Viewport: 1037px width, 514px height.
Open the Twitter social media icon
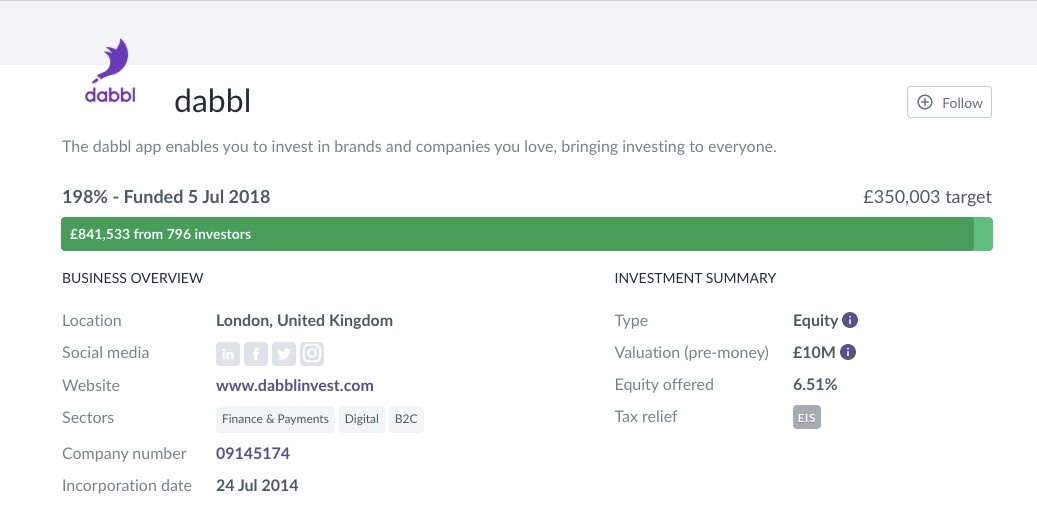[x=284, y=354]
